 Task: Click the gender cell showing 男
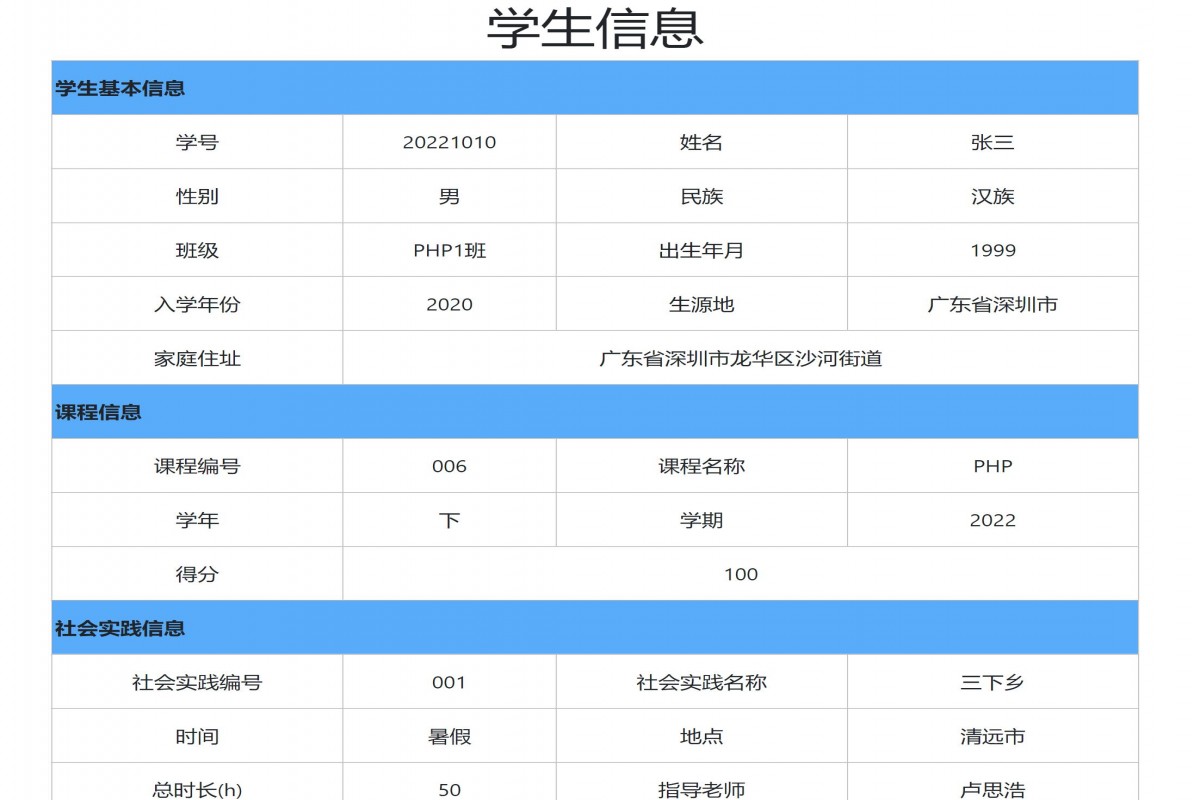tap(448, 196)
